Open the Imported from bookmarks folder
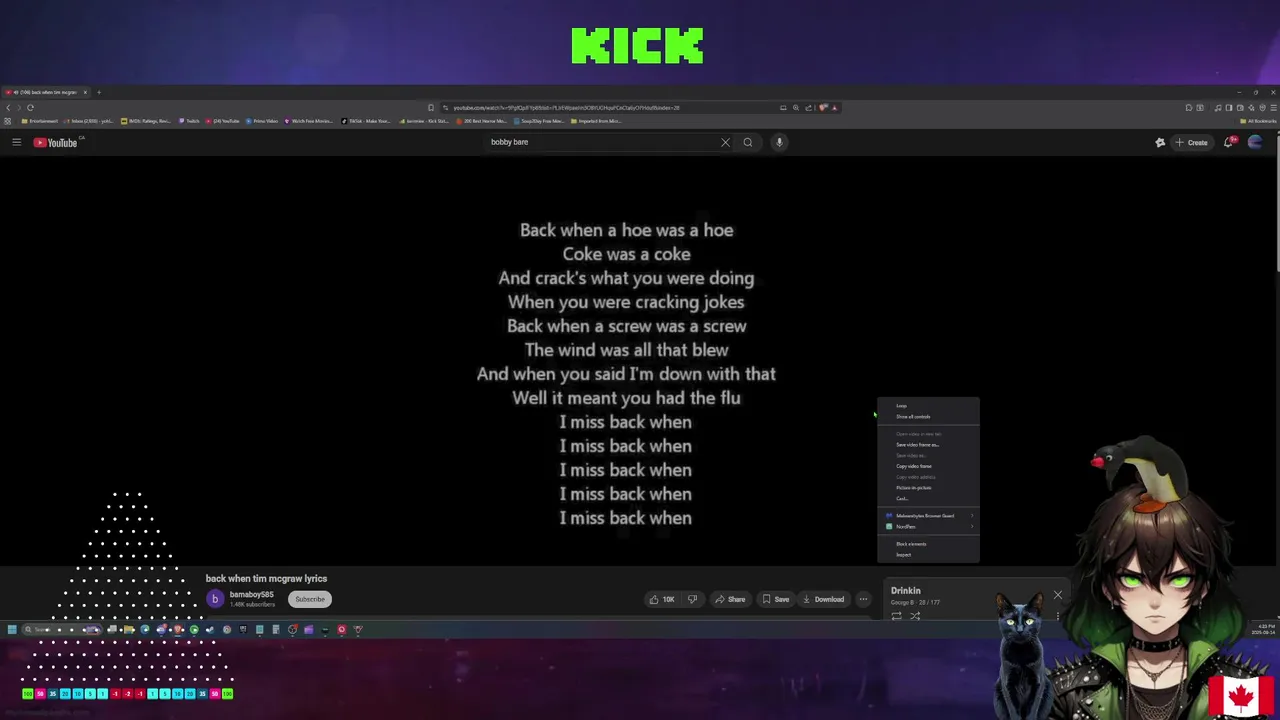The height and width of the screenshot is (720, 1280). 596,121
